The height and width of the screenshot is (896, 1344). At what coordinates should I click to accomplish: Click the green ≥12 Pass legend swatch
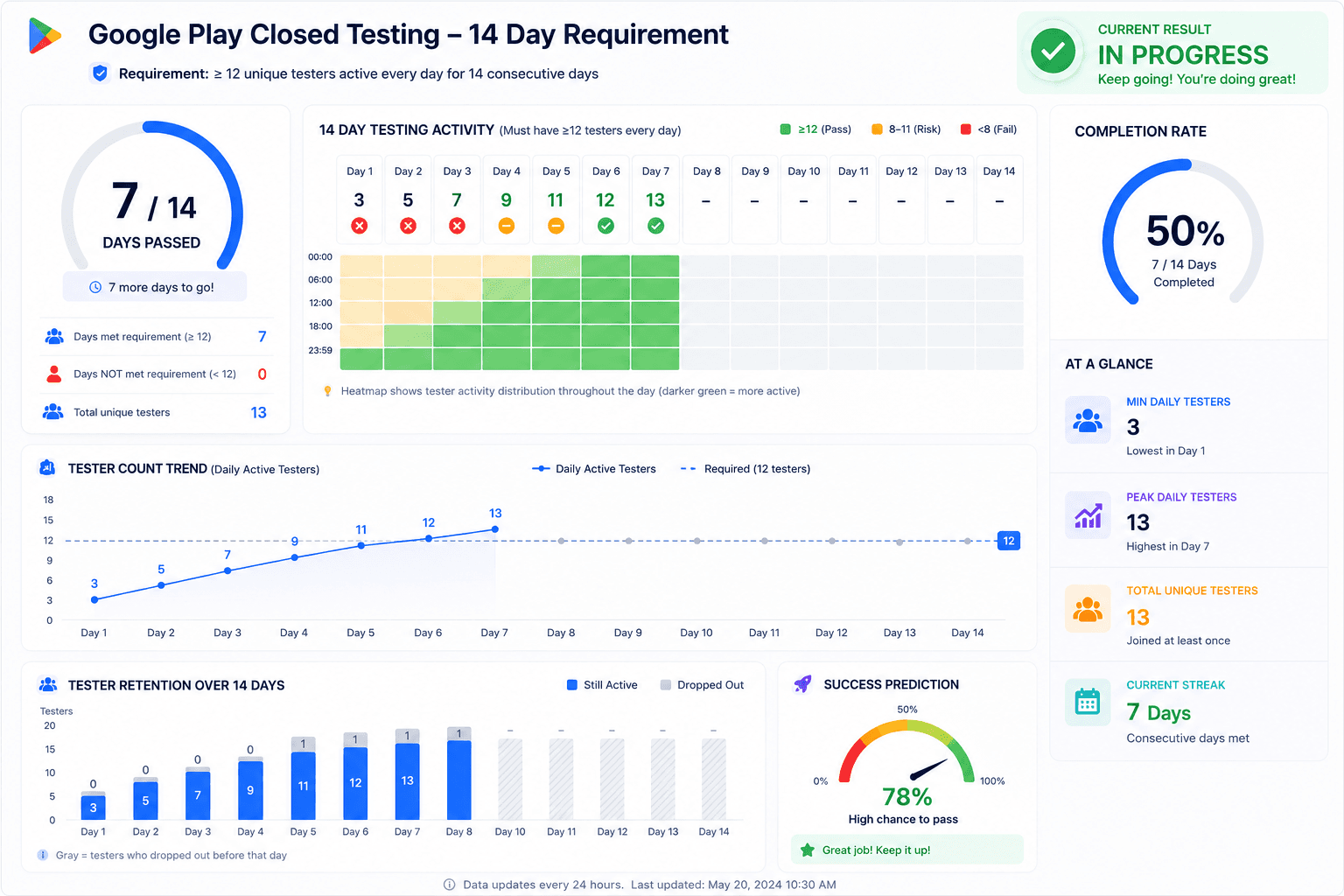coord(785,129)
